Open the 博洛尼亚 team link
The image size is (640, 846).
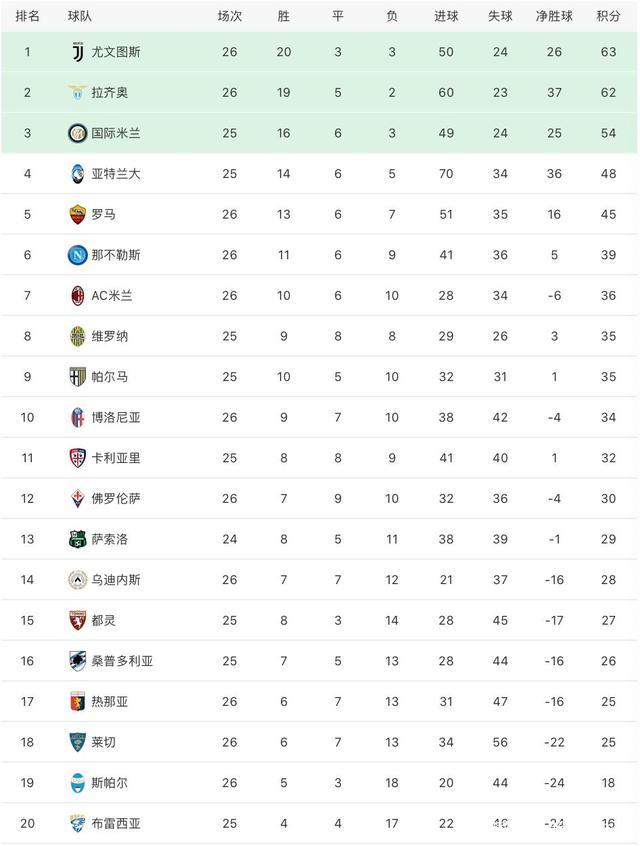(x=115, y=417)
